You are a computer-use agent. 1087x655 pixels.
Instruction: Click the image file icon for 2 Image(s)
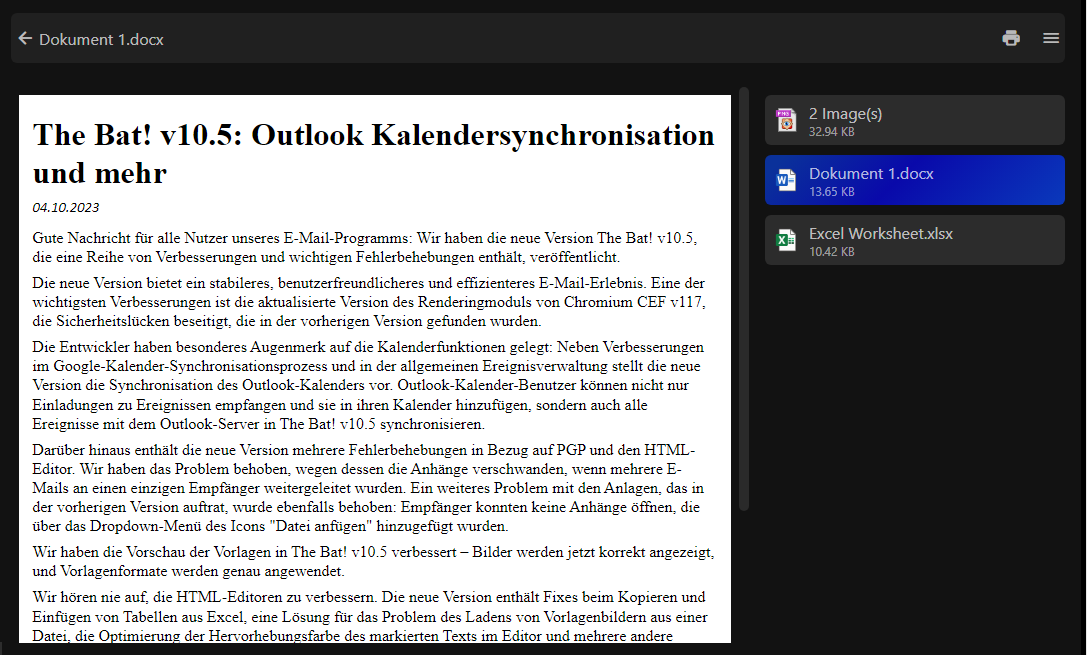[x=786, y=121]
